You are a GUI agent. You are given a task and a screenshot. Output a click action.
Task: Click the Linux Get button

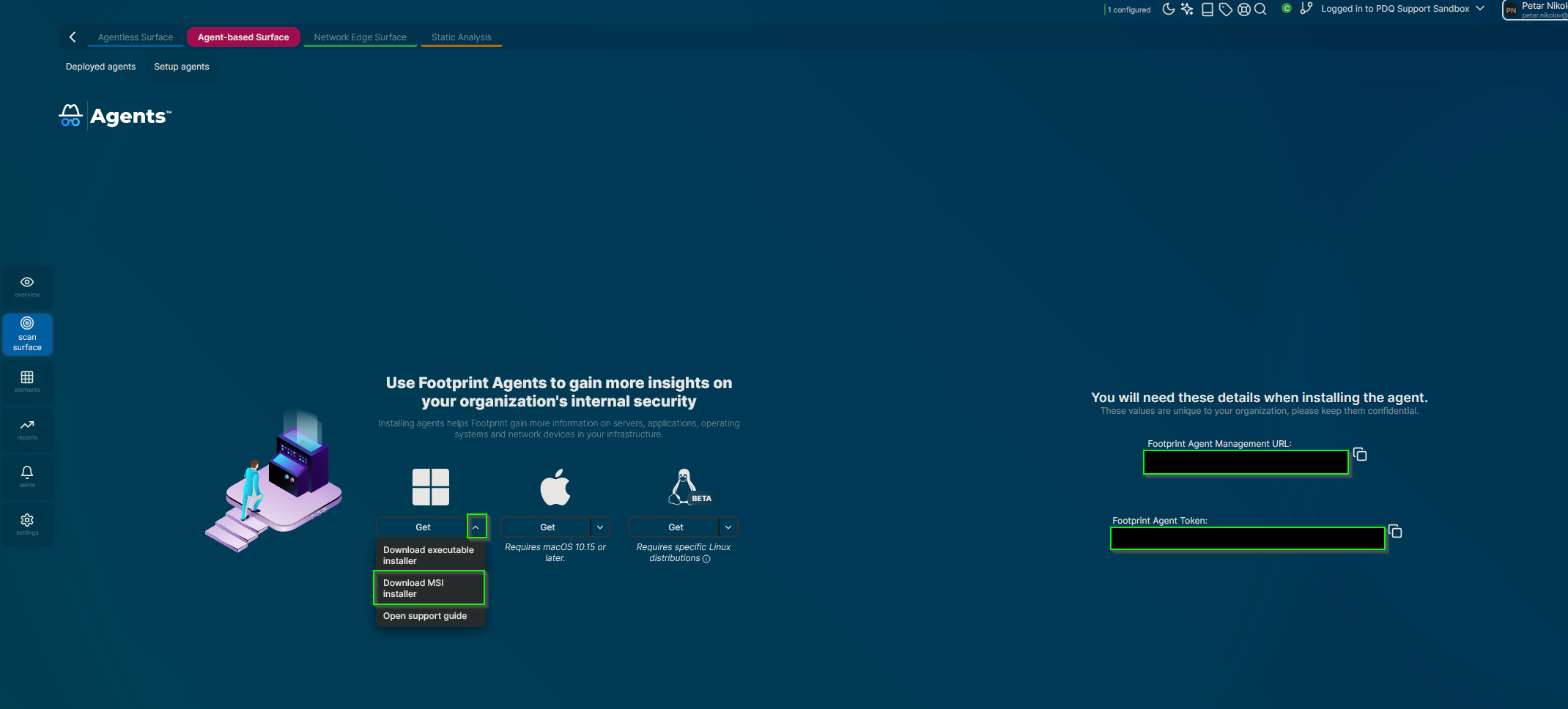pos(675,527)
